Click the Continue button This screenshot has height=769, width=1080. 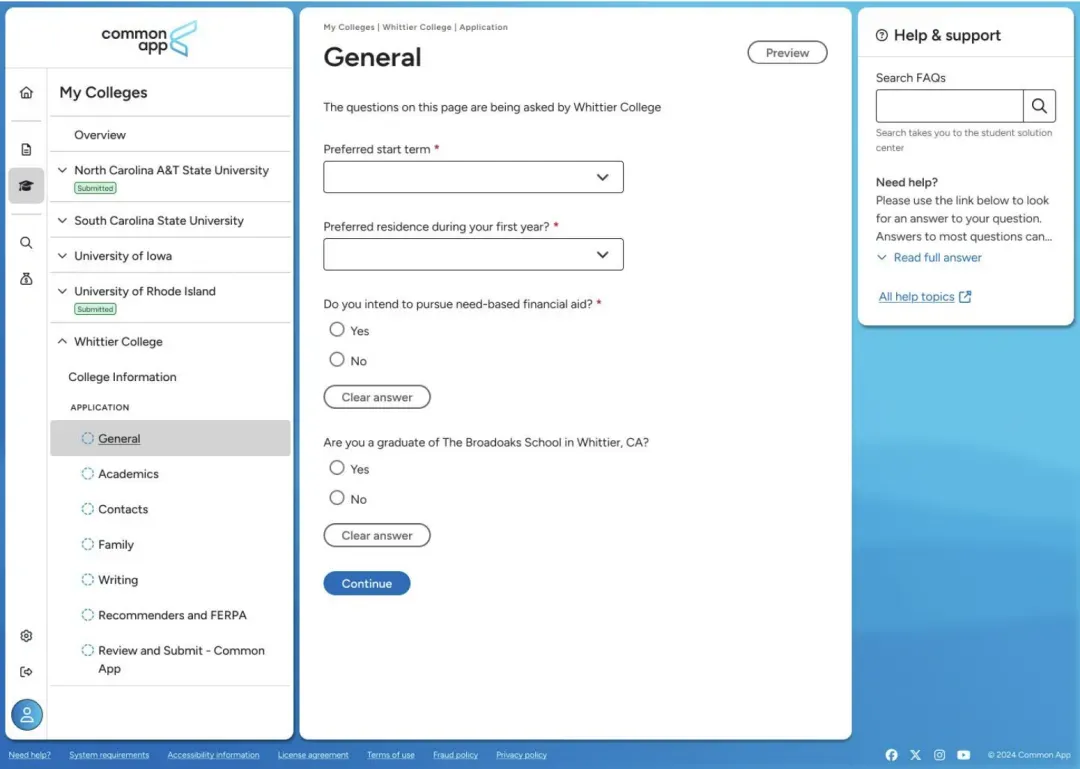click(x=366, y=583)
